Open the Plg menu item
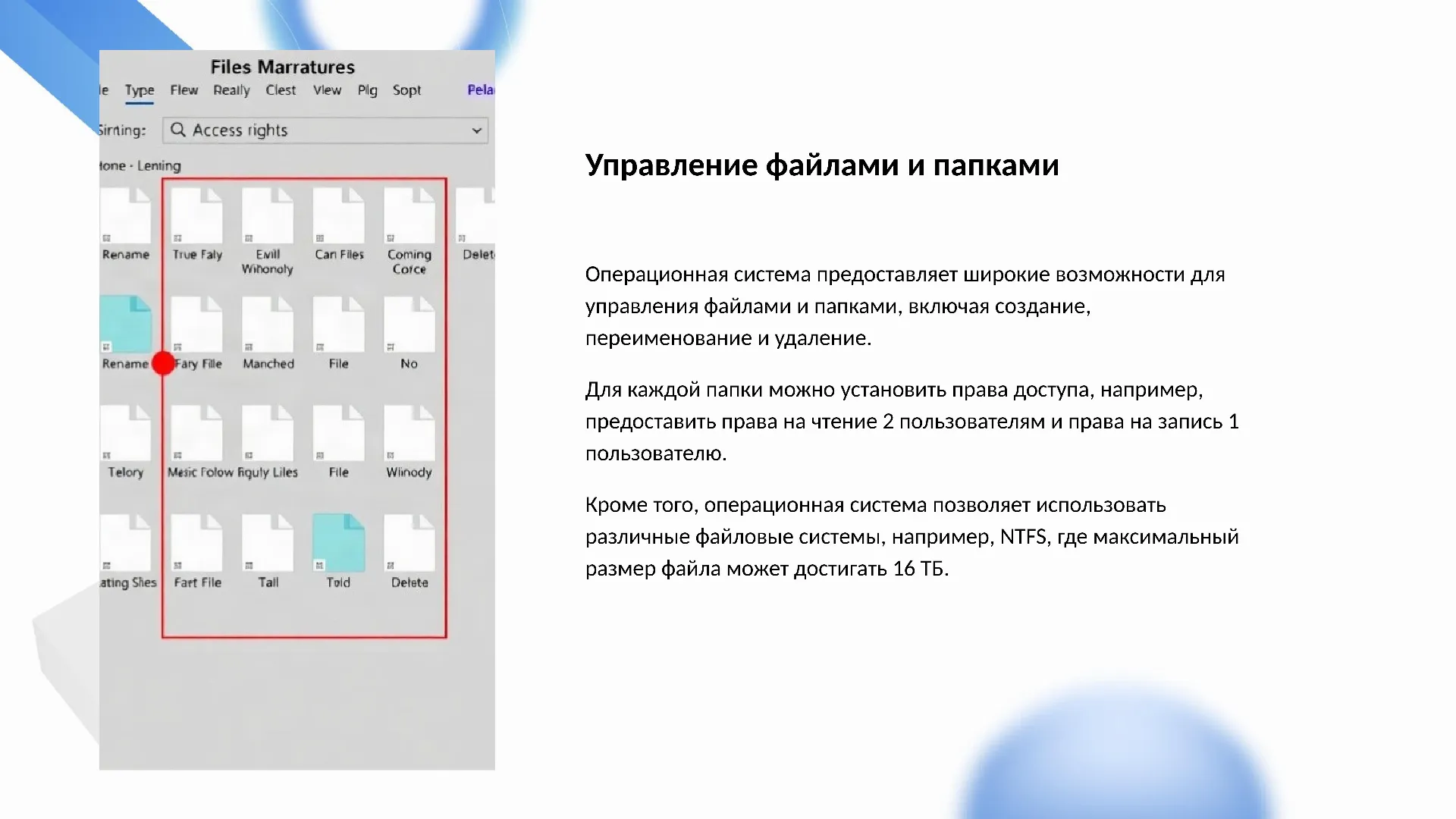 pos(368,90)
